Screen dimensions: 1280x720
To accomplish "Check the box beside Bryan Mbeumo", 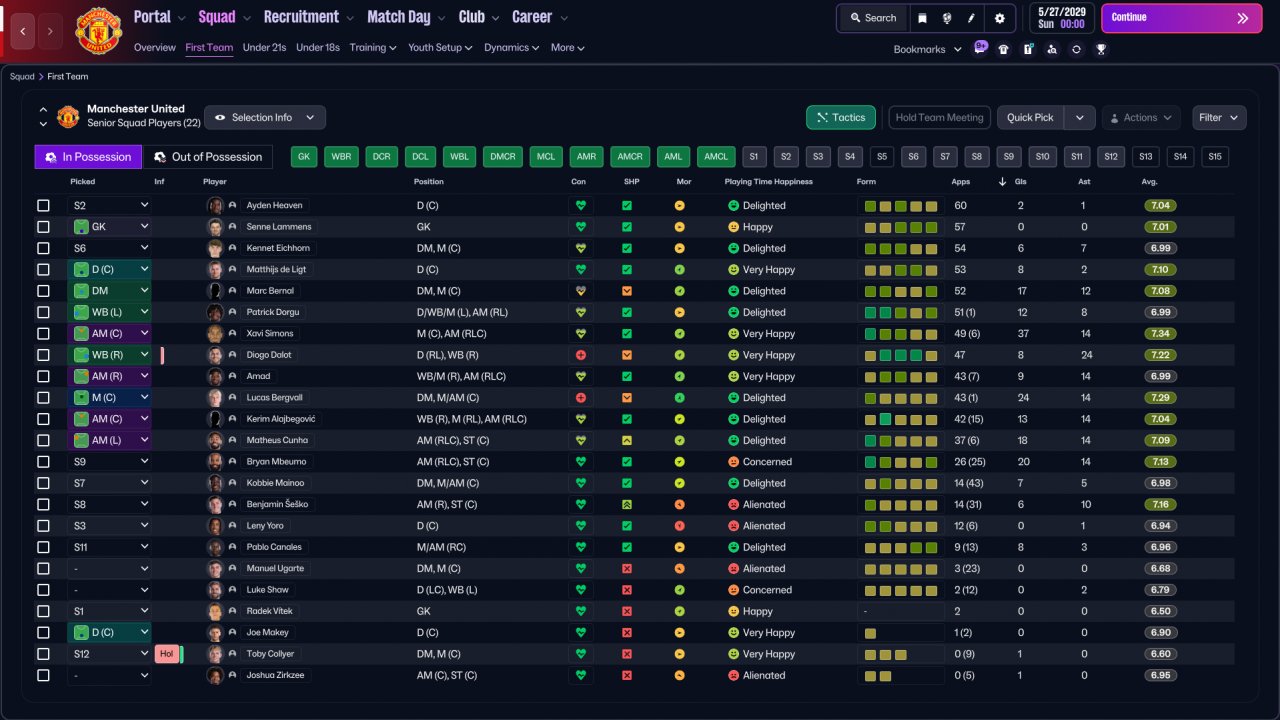I will pos(43,462).
